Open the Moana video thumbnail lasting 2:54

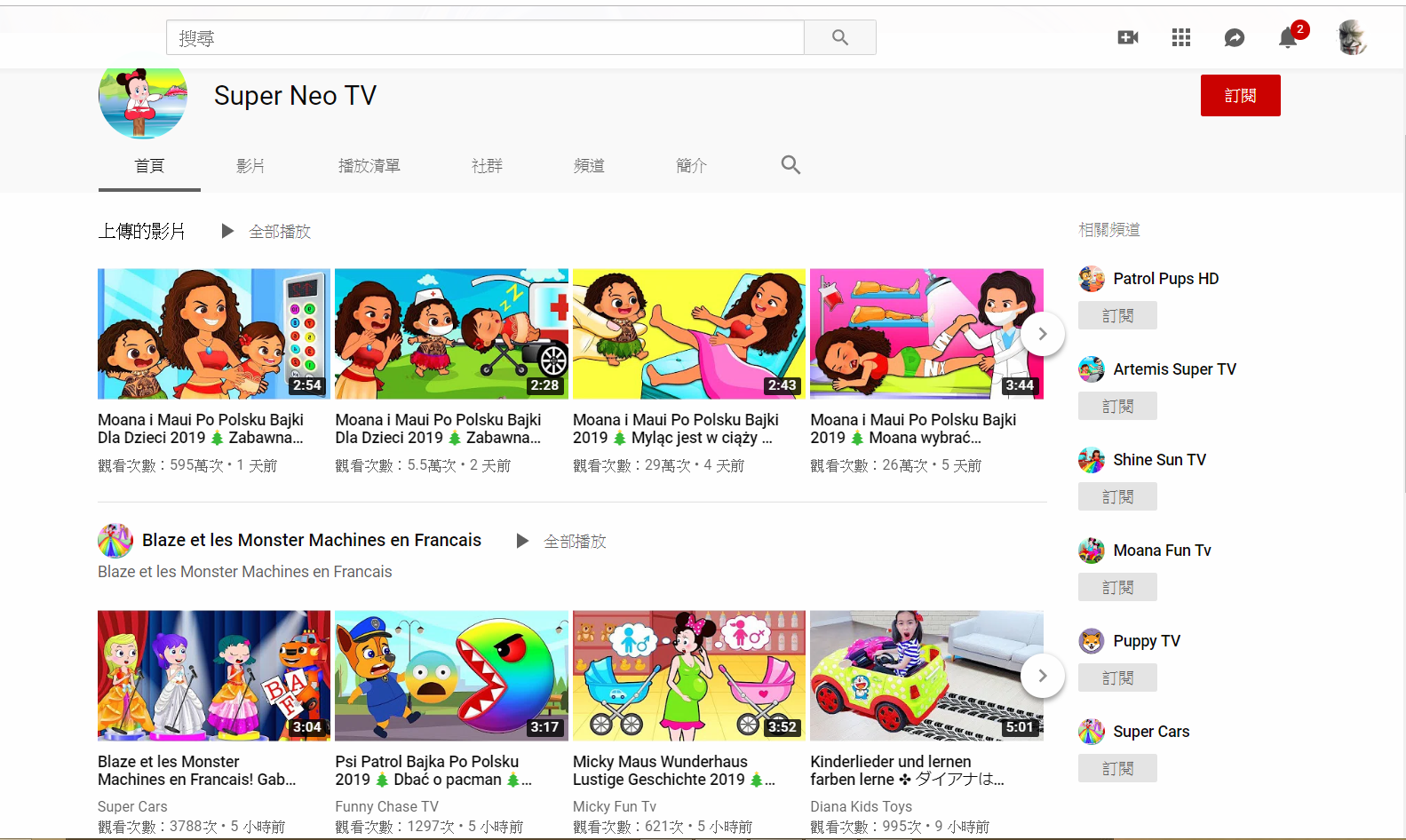pos(214,334)
